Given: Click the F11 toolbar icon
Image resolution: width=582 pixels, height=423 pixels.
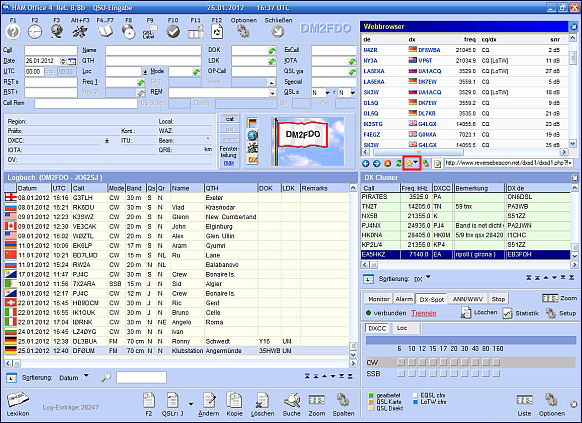Looking at the screenshot, I should tap(196, 32).
